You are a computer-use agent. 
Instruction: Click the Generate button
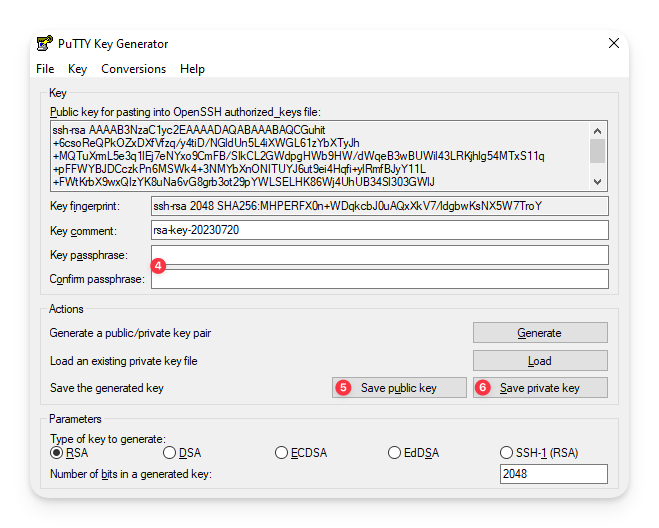540,333
